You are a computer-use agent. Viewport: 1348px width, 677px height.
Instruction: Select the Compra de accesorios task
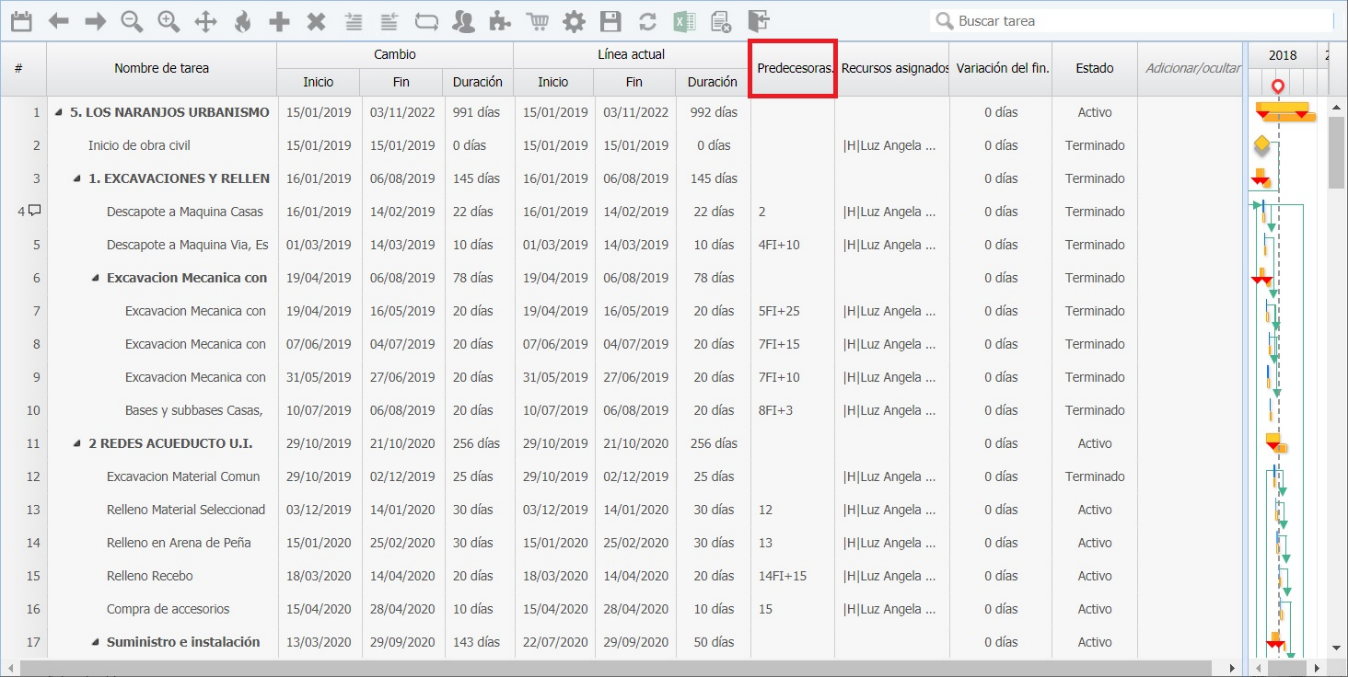click(x=168, y=609)
